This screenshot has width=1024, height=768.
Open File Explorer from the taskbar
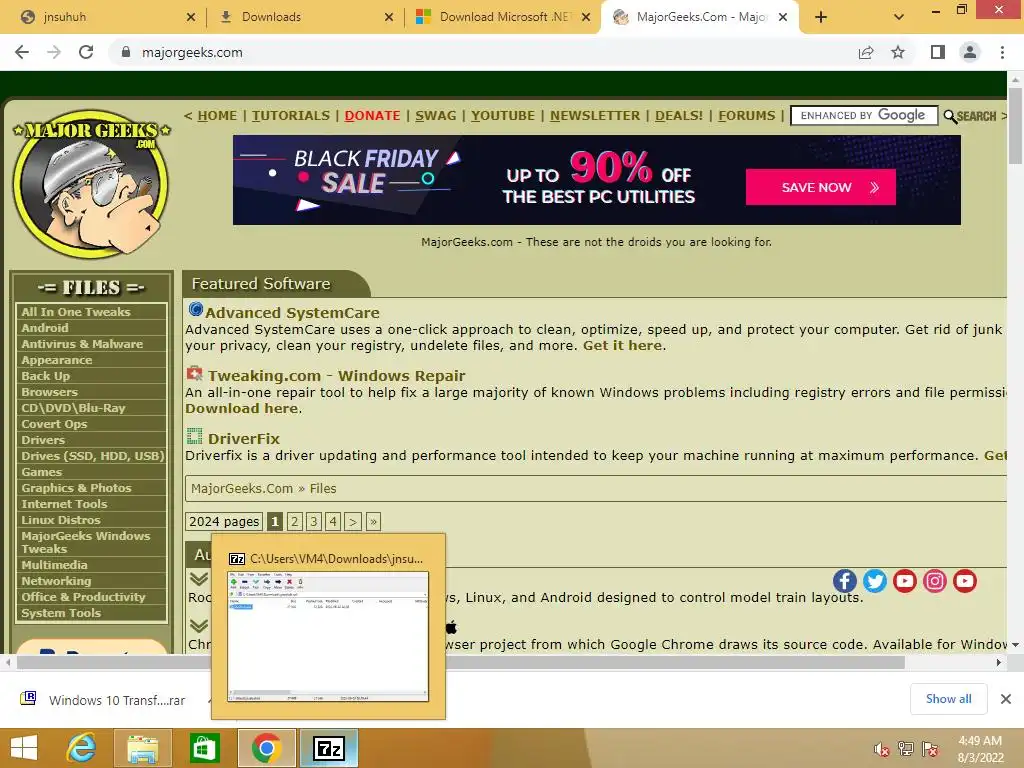coord(142,748)
